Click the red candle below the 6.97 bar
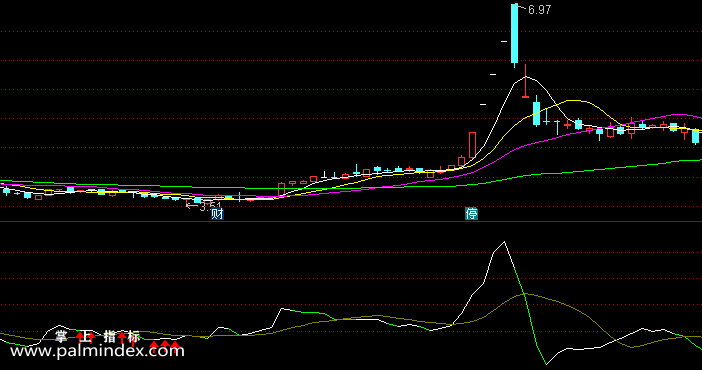This screenshot has height=370, width=702. coord(526,81)
